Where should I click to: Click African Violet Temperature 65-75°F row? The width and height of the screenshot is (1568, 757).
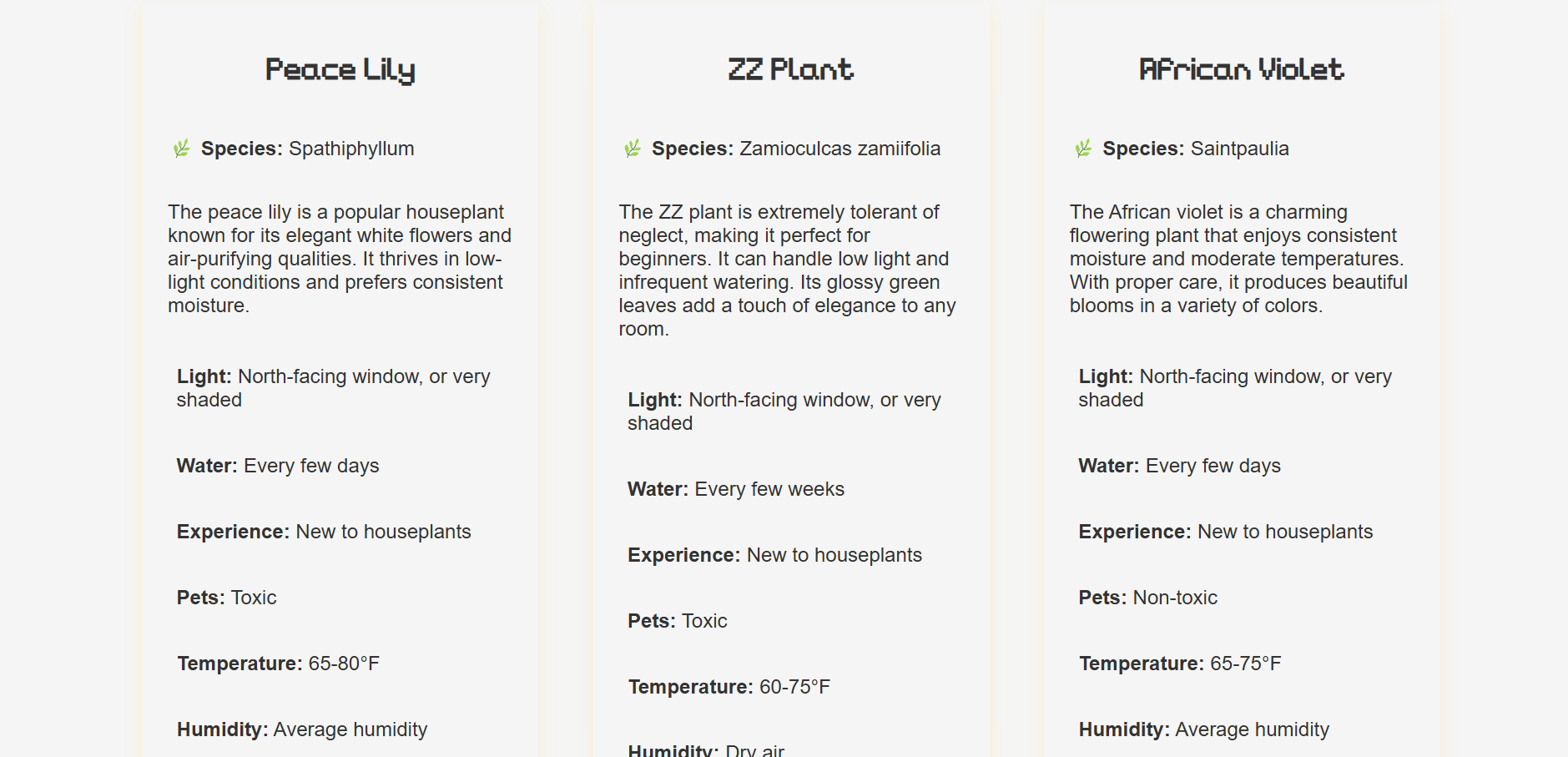tap(1180, 664)
